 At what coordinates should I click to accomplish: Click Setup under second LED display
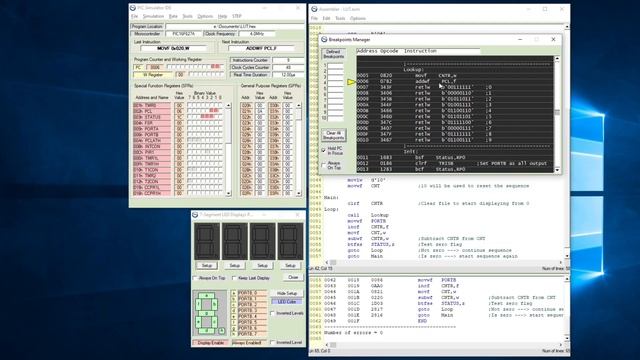click(234, 266)
